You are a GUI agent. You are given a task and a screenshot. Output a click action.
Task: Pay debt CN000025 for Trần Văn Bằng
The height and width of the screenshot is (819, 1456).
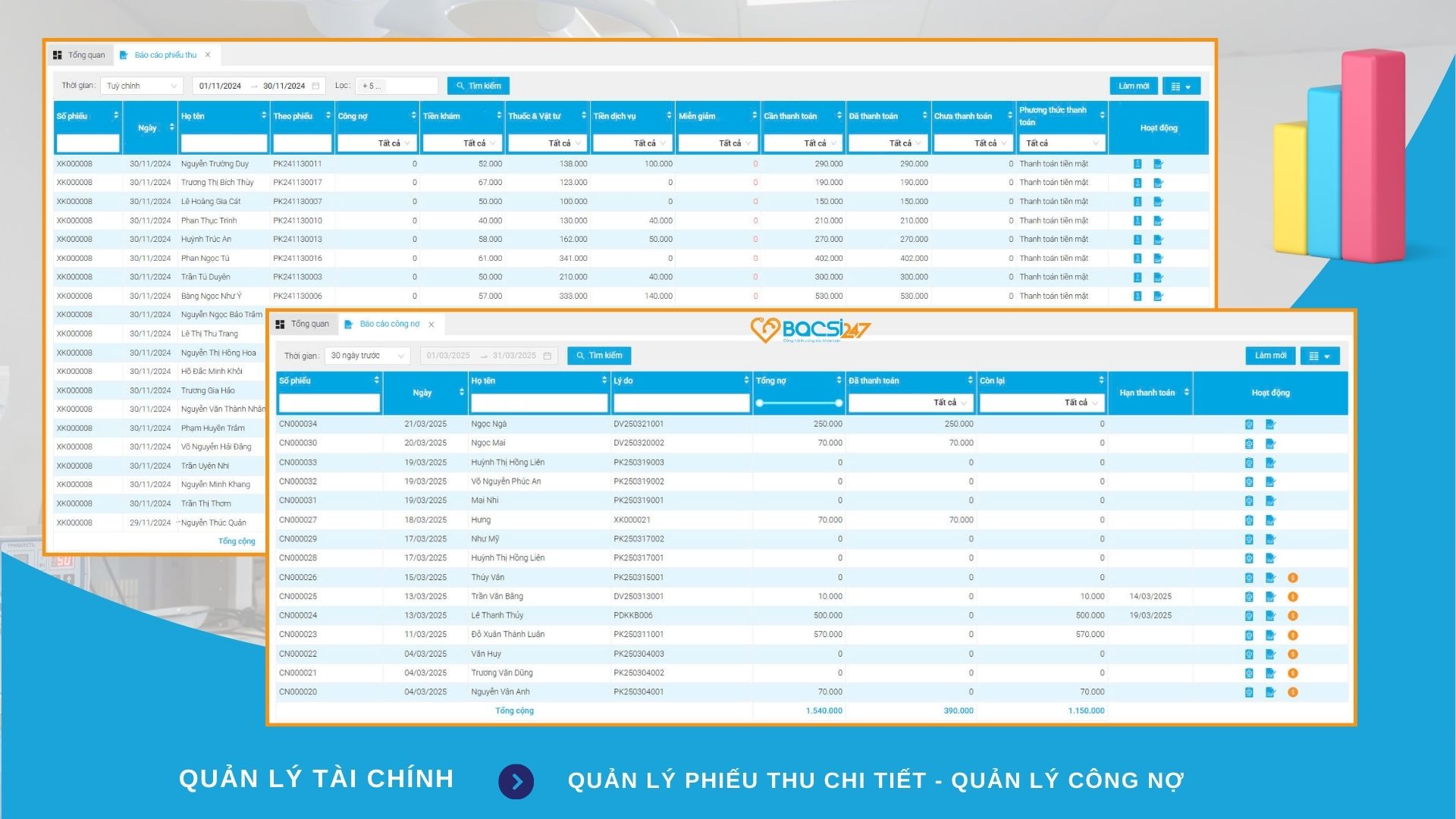click(x=1293, y=597)
